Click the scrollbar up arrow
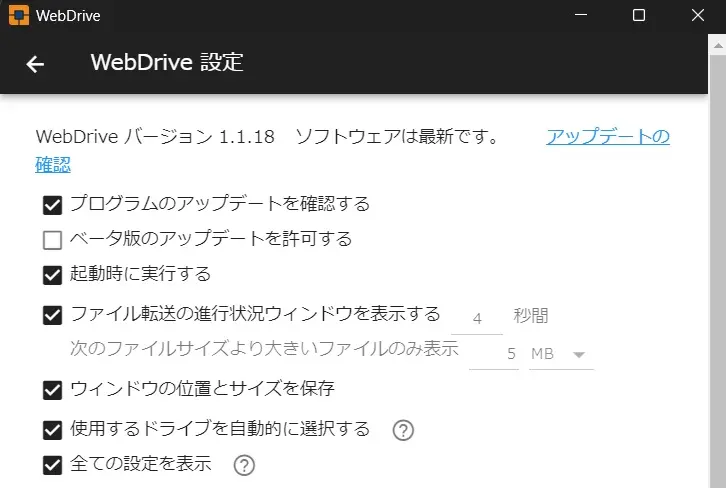This screenshot has height=488, width=726. point(718,45)
